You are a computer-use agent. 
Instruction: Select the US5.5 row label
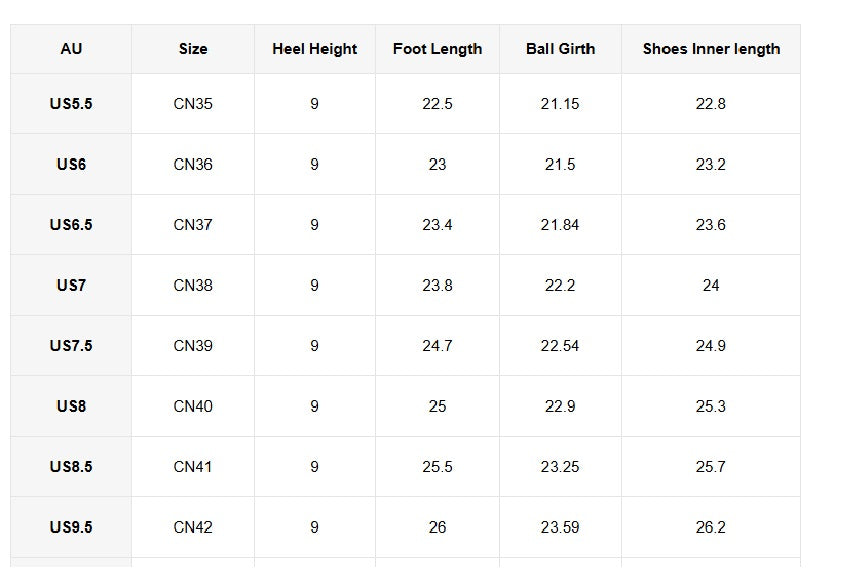click(71, 104)
